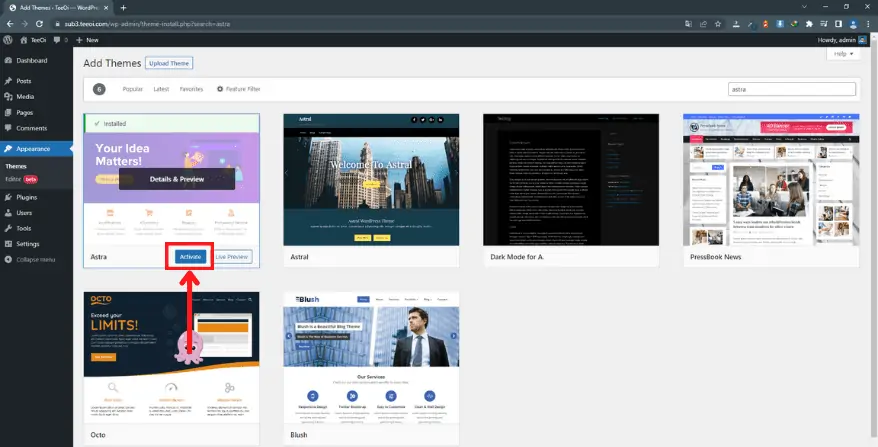The width and height of the screenshot is (878, 447).
Task: Click the browser back arrow
Action: [x=10, y=24]
